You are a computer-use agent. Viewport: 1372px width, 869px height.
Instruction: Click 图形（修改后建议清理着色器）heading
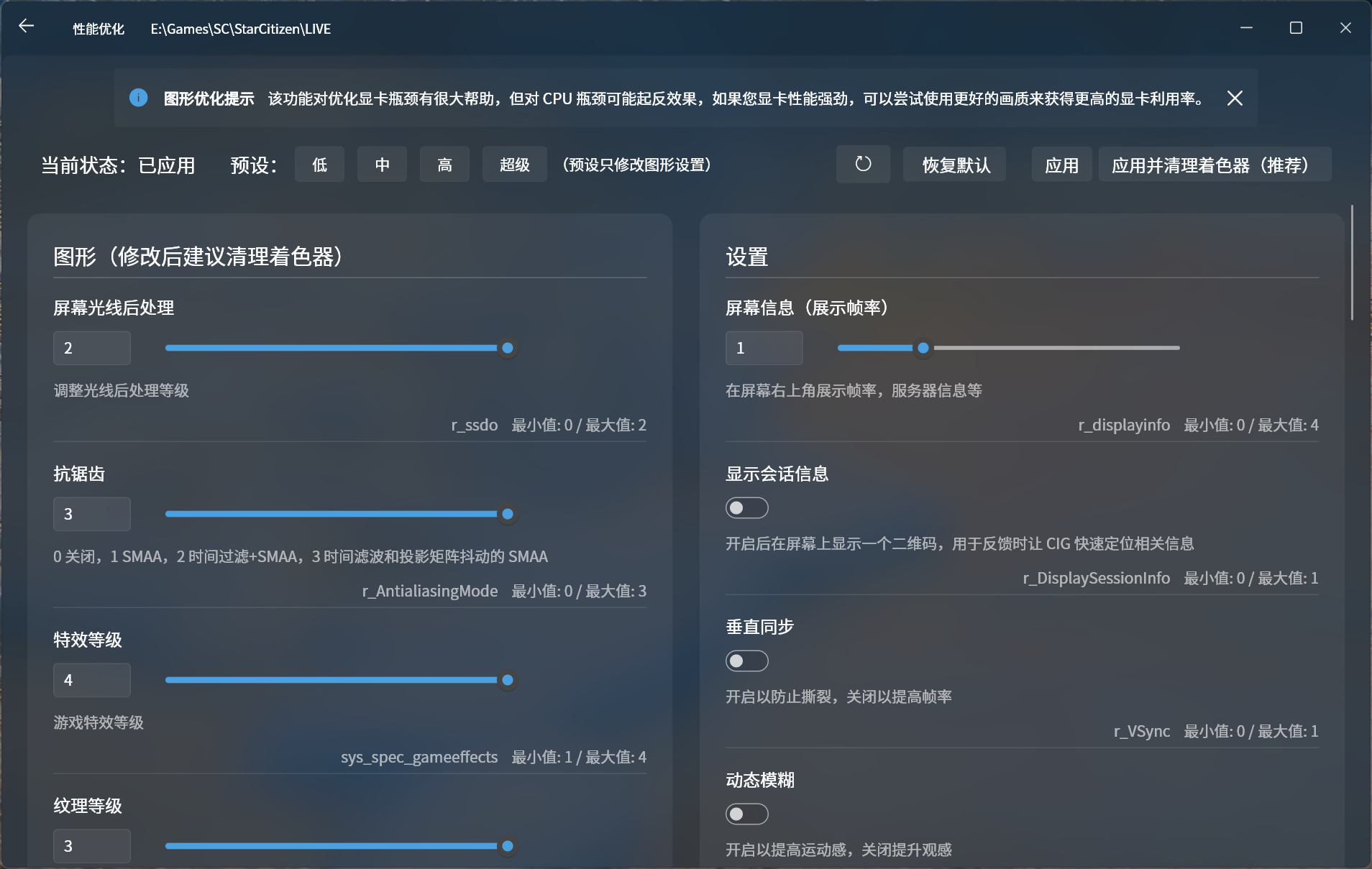pos(198,257)
